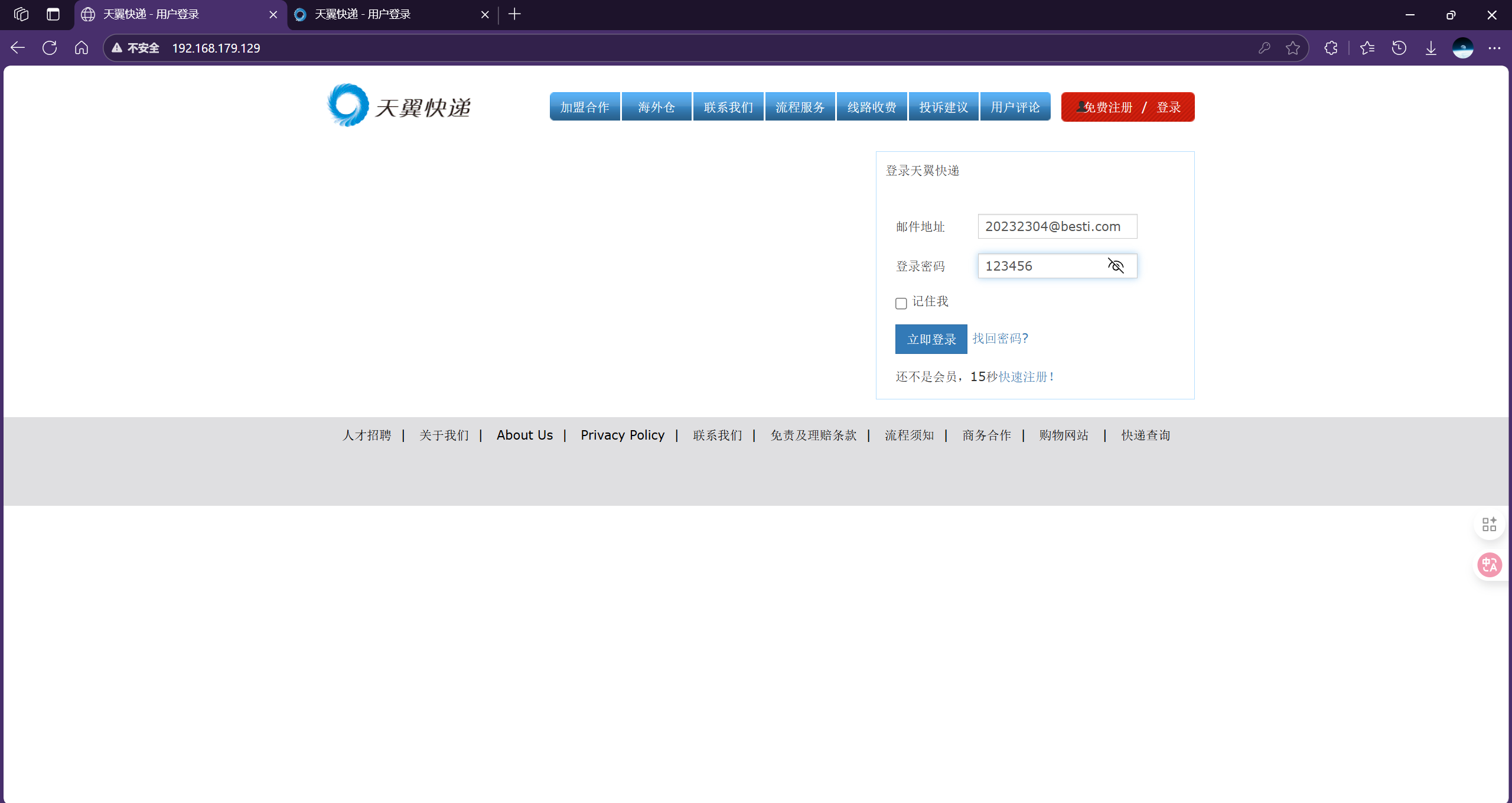Image resolution: width=1512 pixels, height=803 pixels.
Task: Open the 用户评论 navigation item
Action: point(1015,107)
